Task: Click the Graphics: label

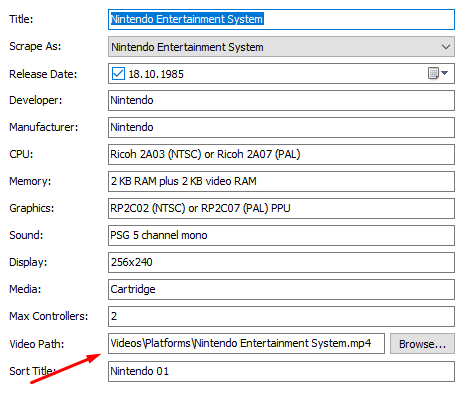Action: (32, 208)
